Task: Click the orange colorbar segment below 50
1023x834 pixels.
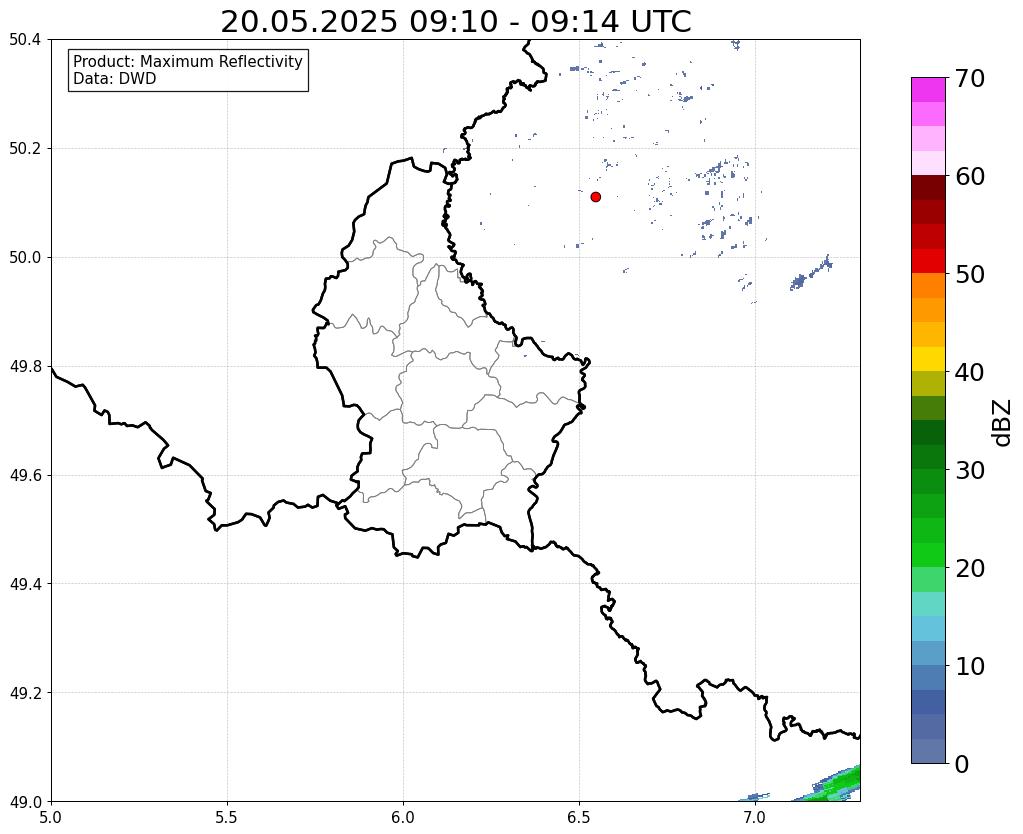Action: point(928,285)
